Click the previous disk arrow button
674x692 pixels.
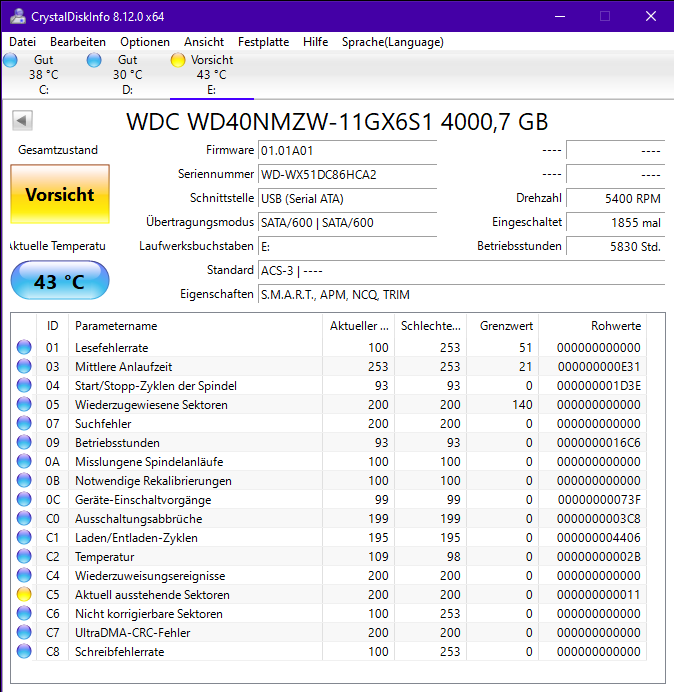pos(23,120)
